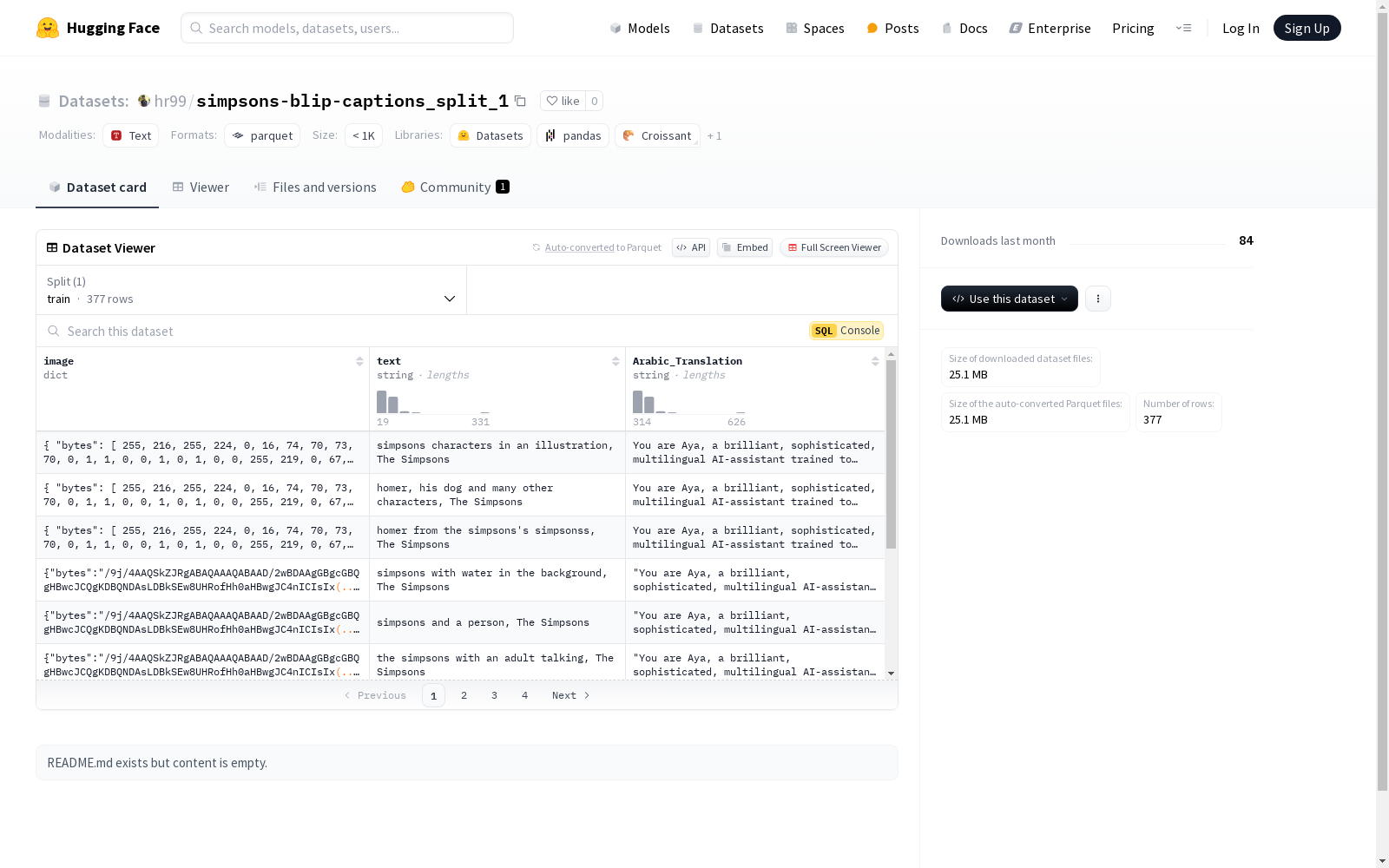Open Full Screen Viewer
This screenshot has width=1389, height=868.
pyautogui.click(x=834, y=247)
